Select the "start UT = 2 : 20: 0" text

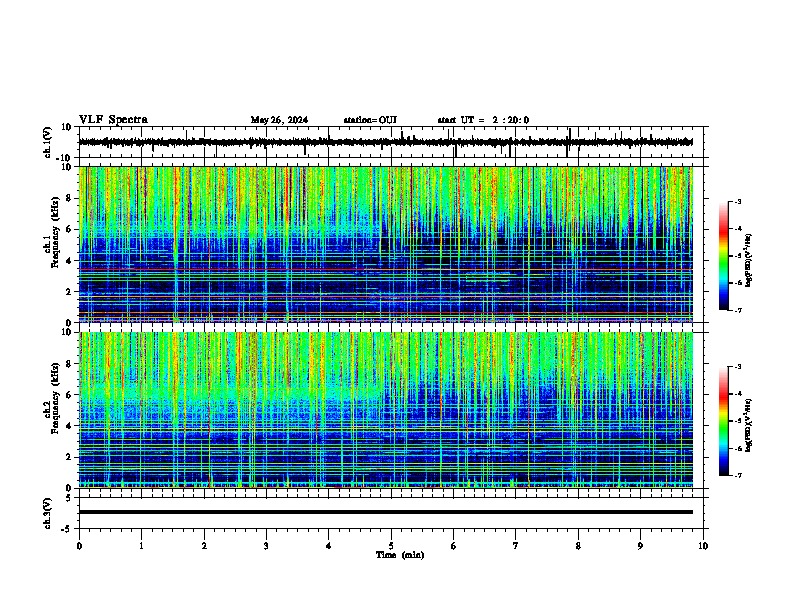pos(483,120)
